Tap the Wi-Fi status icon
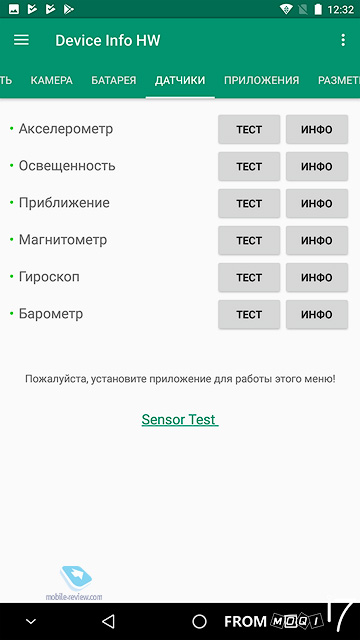Screen dimensions: 360x640 coord(286,9)
